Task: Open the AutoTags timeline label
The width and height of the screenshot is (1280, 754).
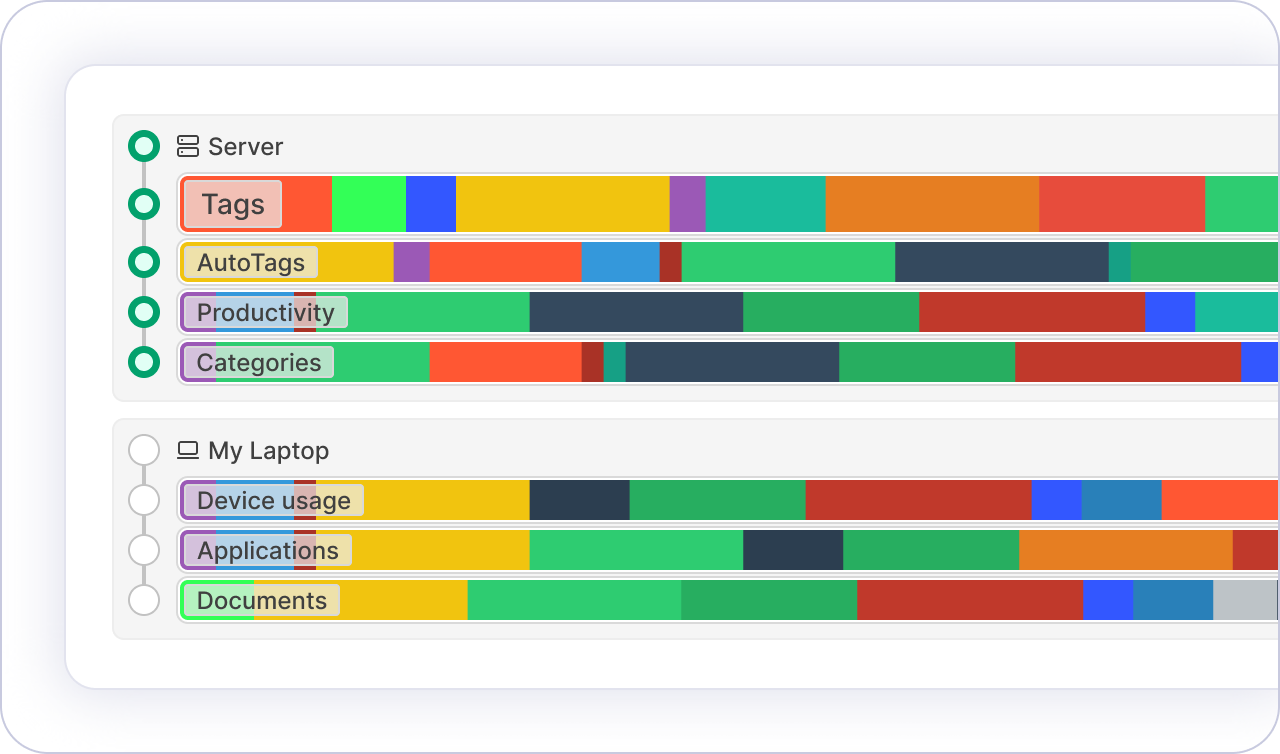Action: [250, 262]
